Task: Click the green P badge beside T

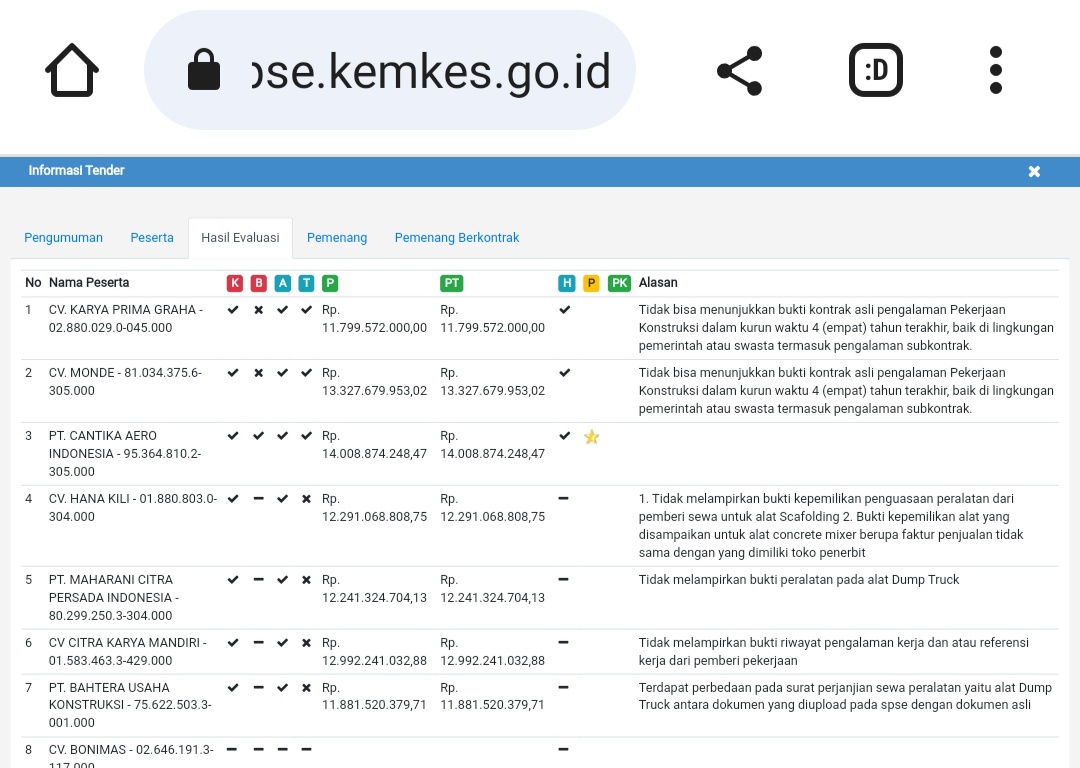Action: coord(330,283)
